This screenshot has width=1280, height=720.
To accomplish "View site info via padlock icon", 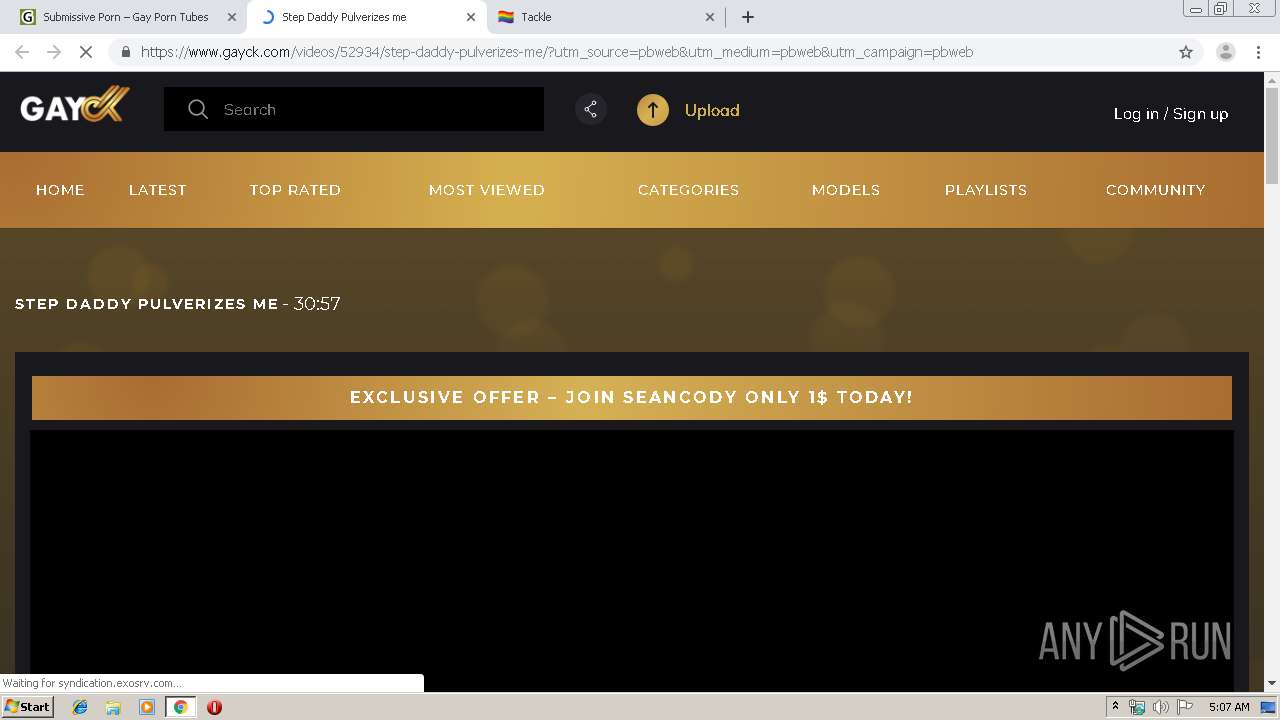I will pyautogui.click(x=125, y=52).
